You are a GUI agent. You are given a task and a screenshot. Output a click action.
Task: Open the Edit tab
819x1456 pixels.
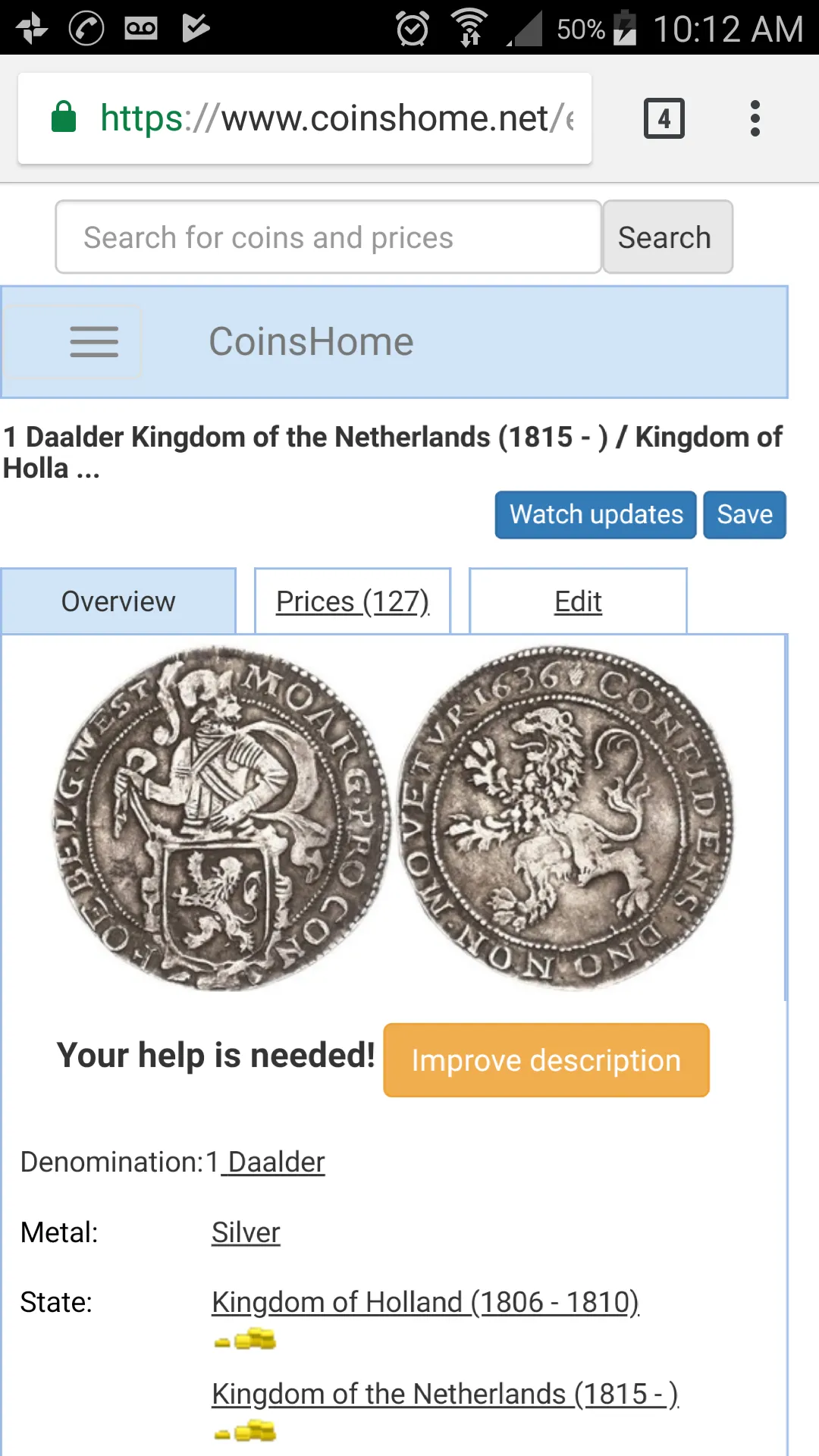coord(578,601)
